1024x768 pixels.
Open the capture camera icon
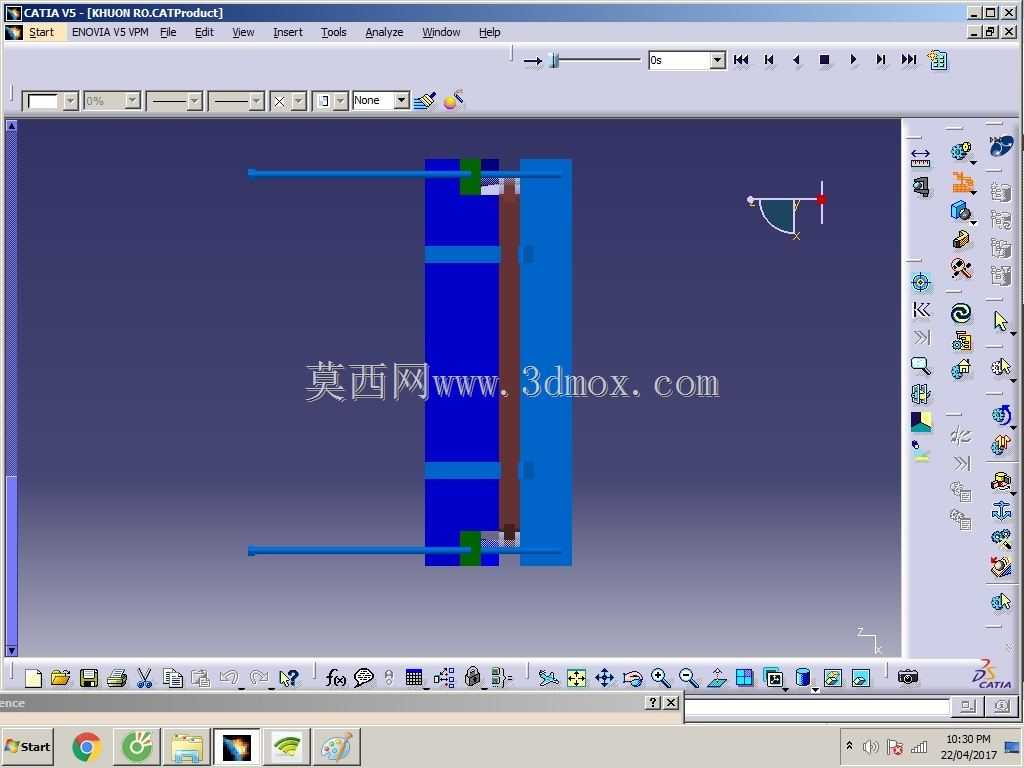pos(907,677)
